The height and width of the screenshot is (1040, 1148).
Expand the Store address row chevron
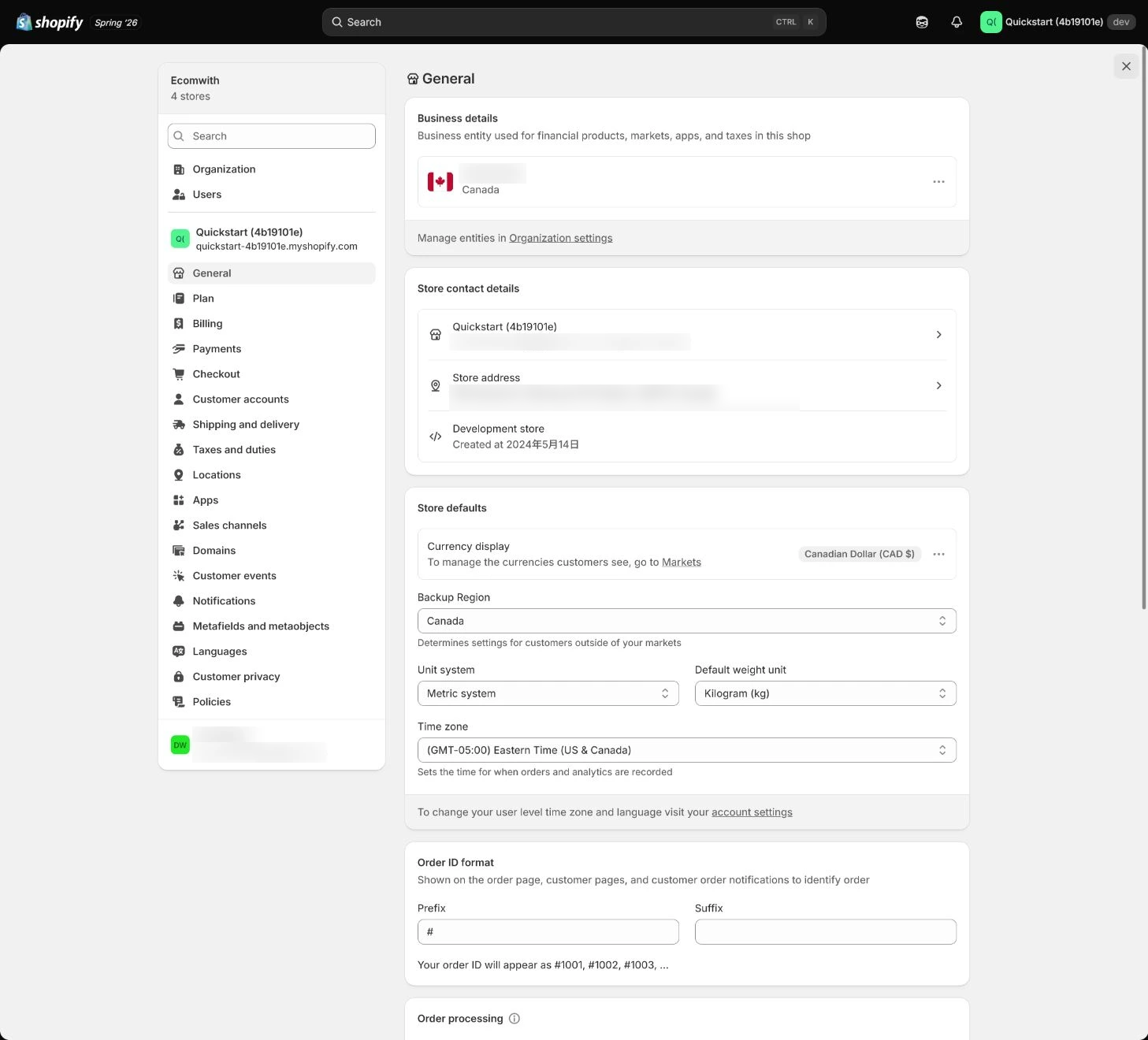(x=938, y=385)
